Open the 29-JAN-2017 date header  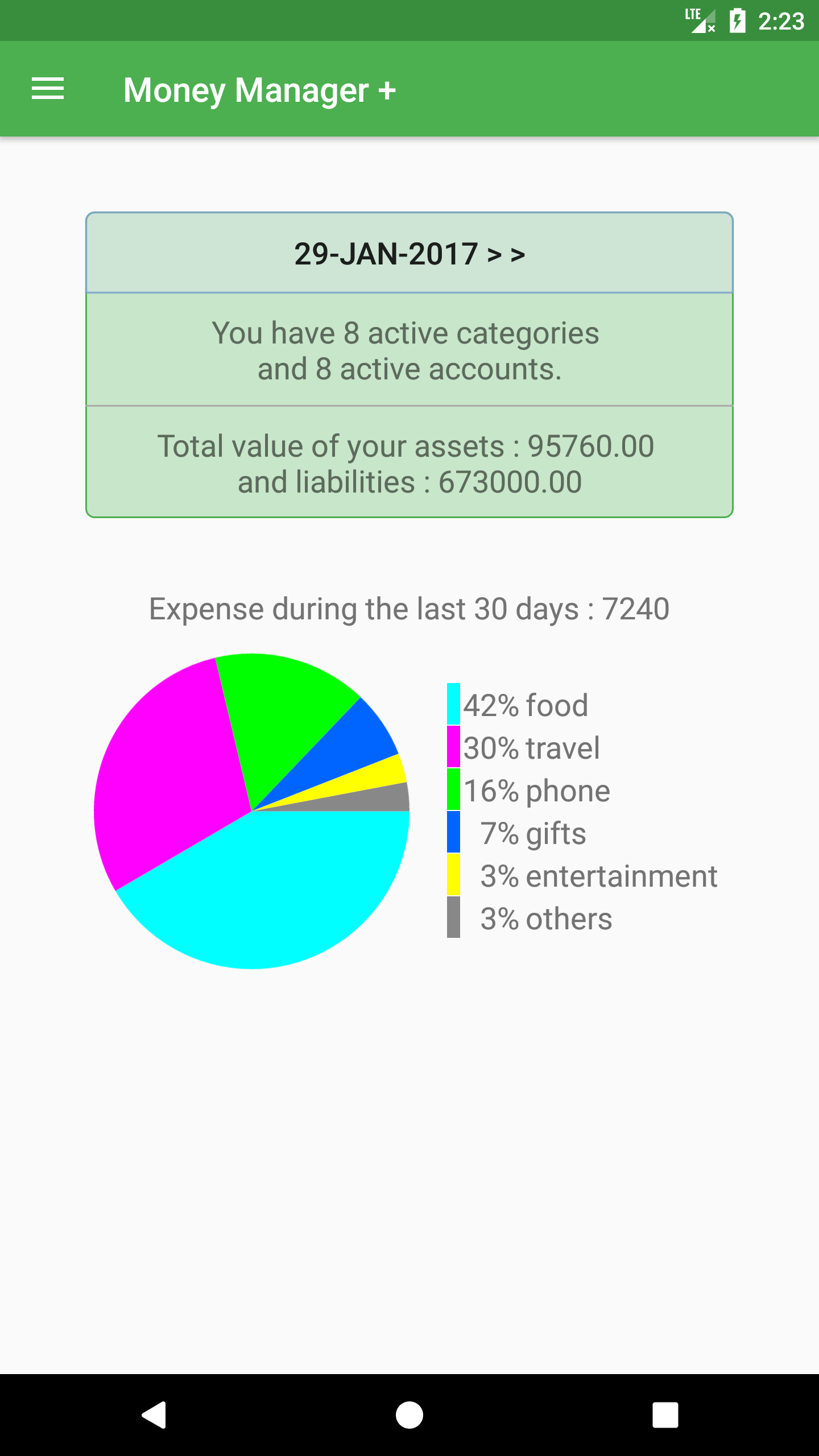pyautogui.click(x=409, y=253)
